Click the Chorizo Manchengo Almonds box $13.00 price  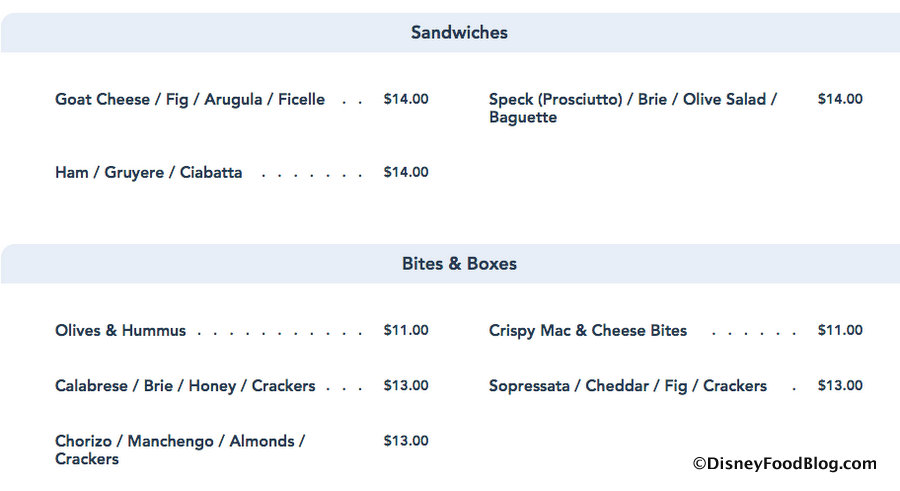pyautogui.click(x=406, y=441)
